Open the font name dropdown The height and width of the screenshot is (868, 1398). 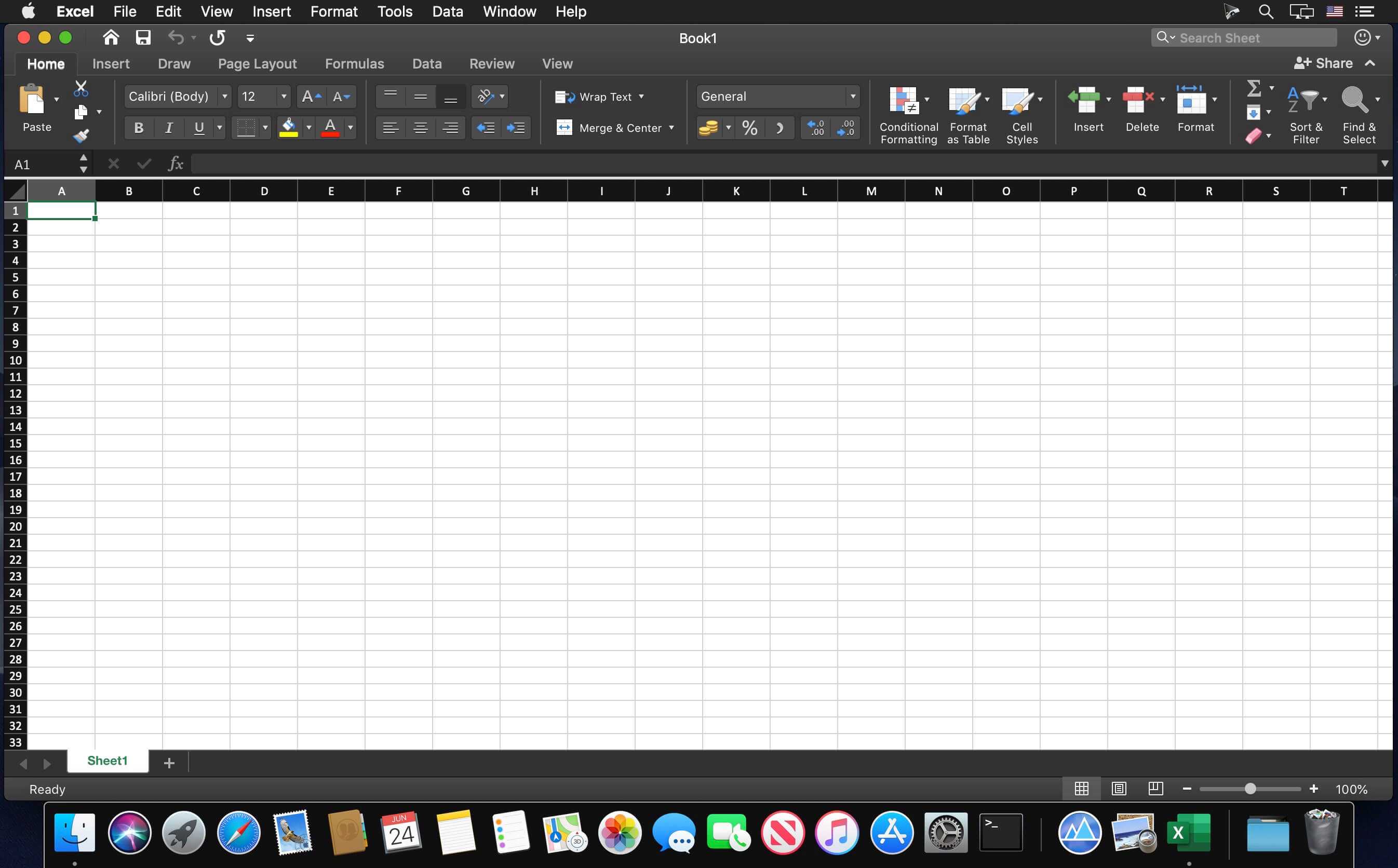[x=223, y=96]
